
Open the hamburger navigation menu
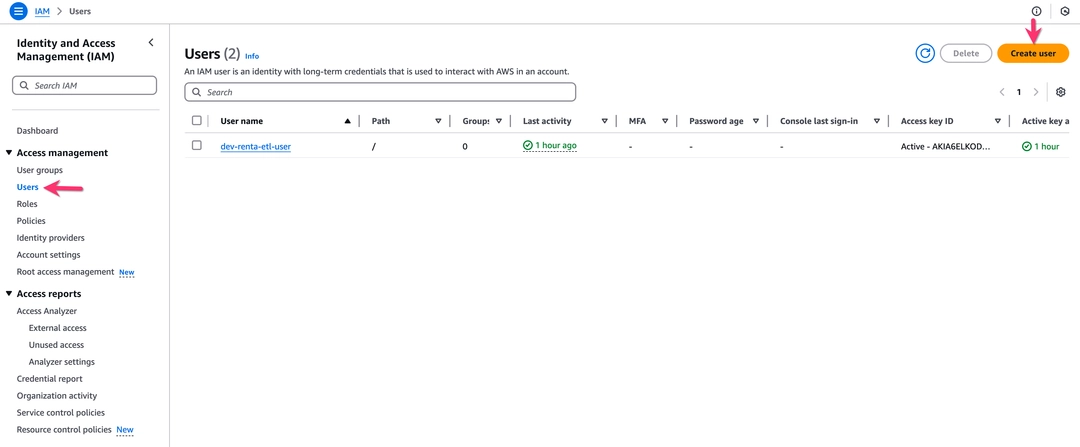click(x=18, y=12)
